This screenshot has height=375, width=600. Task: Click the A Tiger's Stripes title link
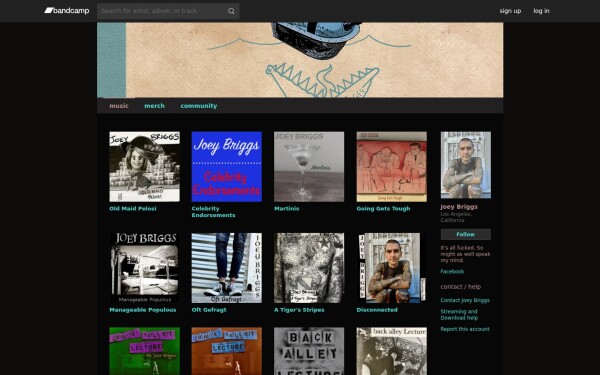point(299,310)
